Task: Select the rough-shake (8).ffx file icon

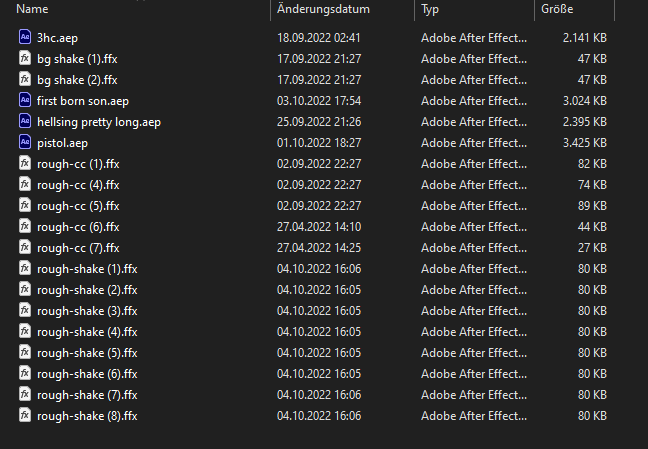Action: click(25, 415)
